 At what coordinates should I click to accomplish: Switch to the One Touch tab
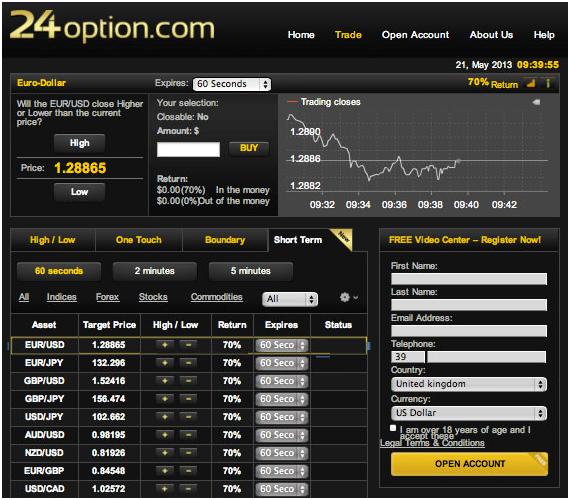pyautogui.click(x=139, y=240)
